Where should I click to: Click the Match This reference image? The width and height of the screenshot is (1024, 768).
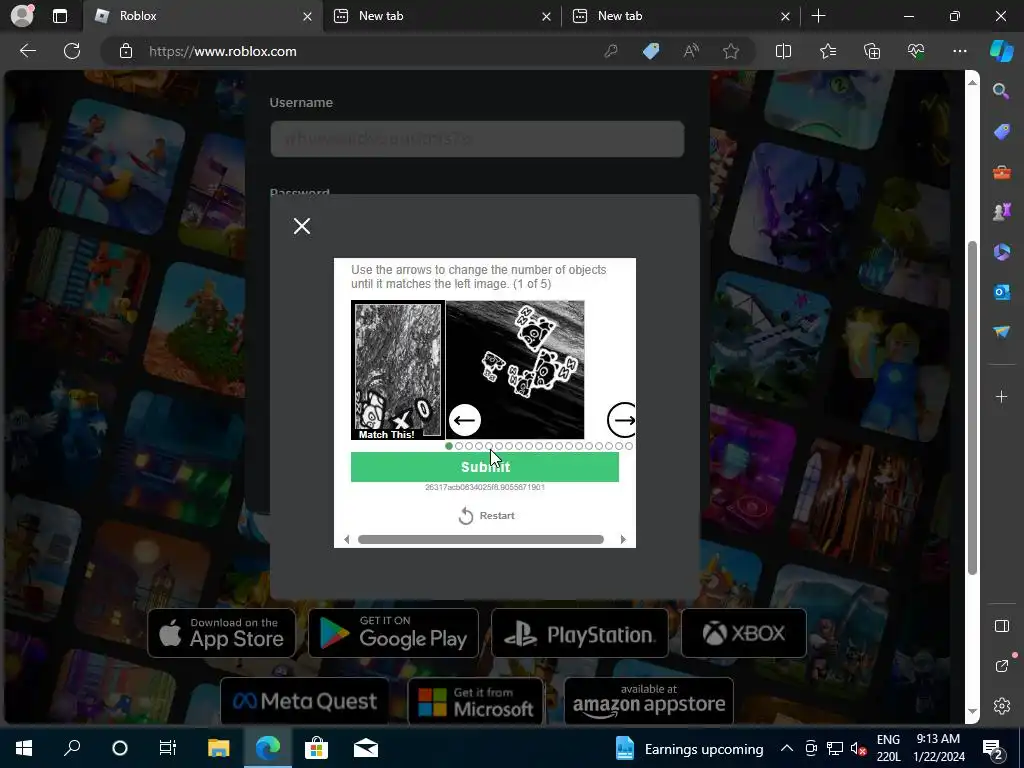pos(398,370)
